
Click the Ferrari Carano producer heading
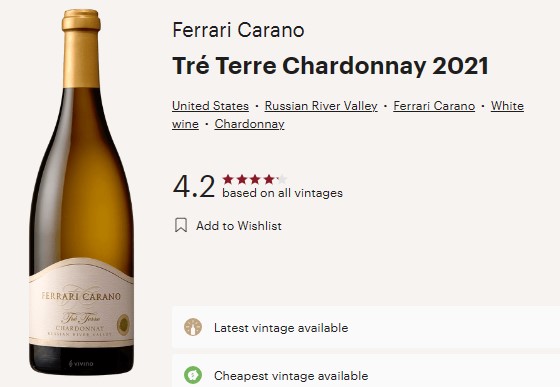coord(238,30)
